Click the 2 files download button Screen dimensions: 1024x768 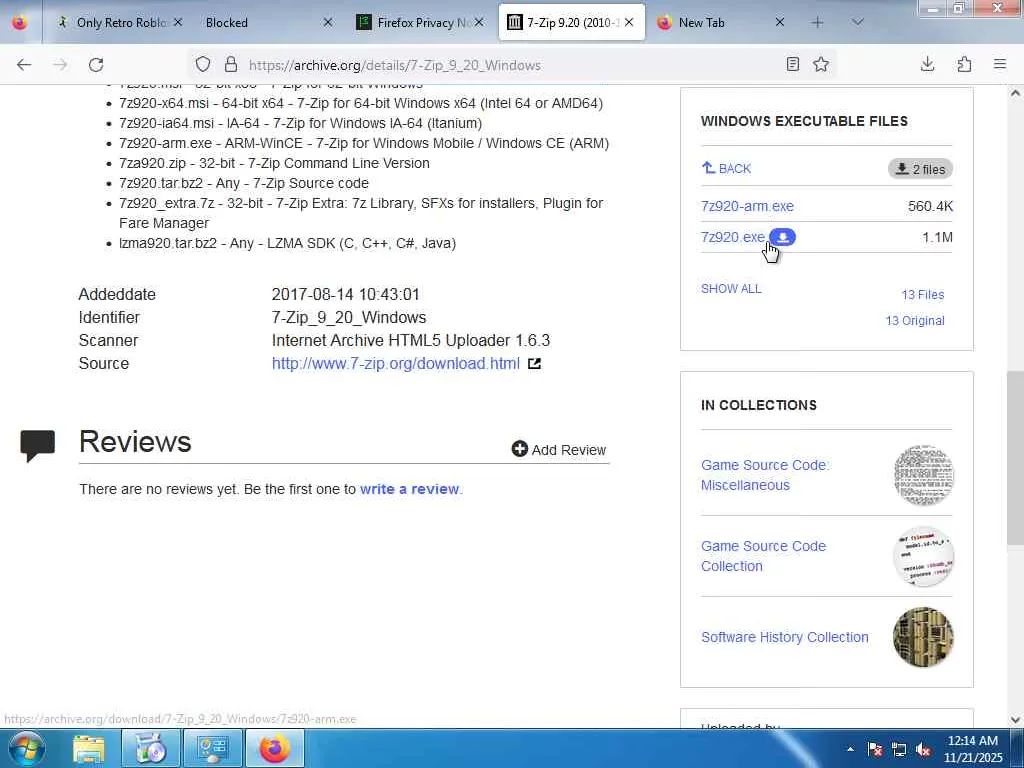point(920,169)
